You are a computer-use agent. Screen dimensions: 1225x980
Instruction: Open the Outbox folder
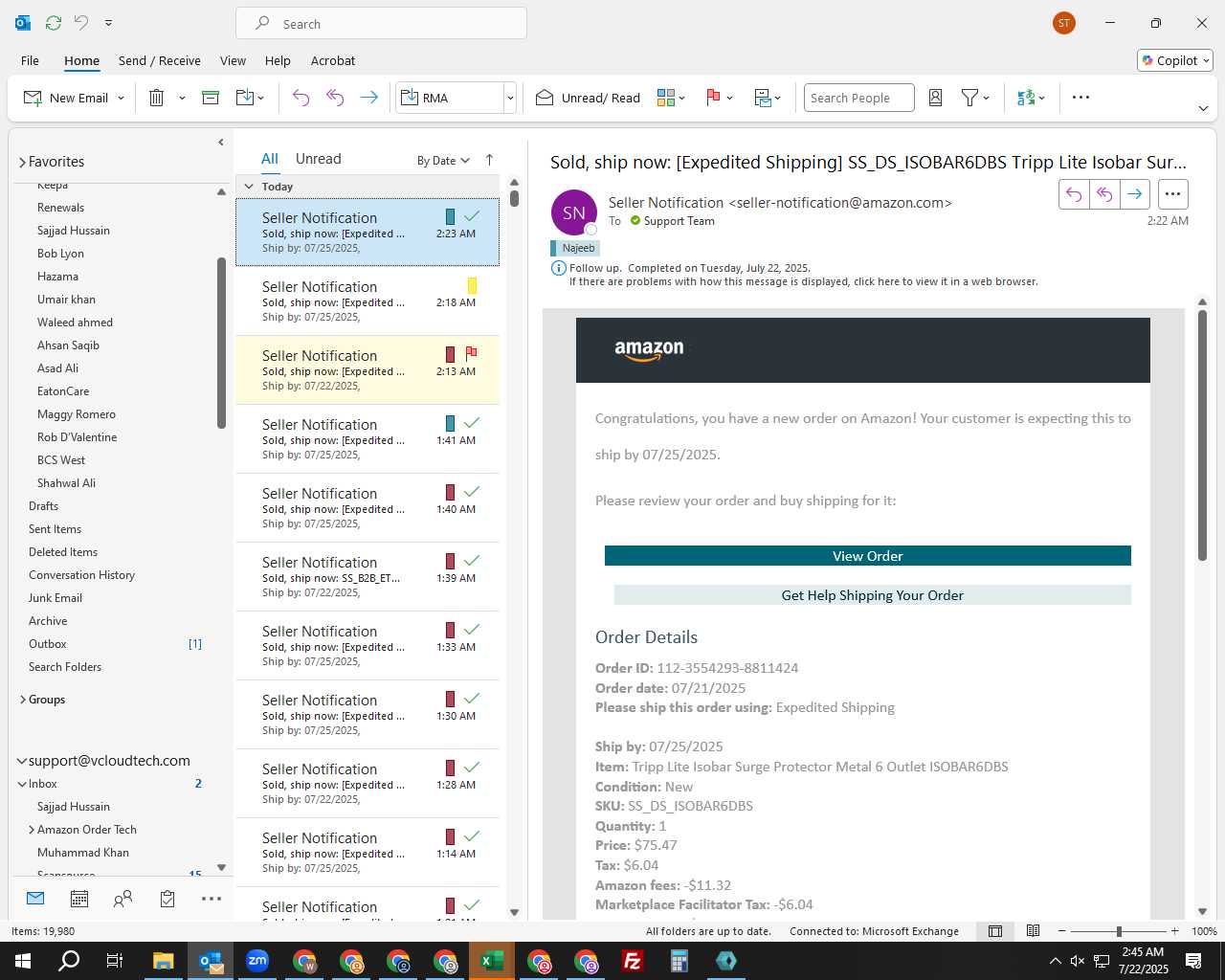coord(48,644)
